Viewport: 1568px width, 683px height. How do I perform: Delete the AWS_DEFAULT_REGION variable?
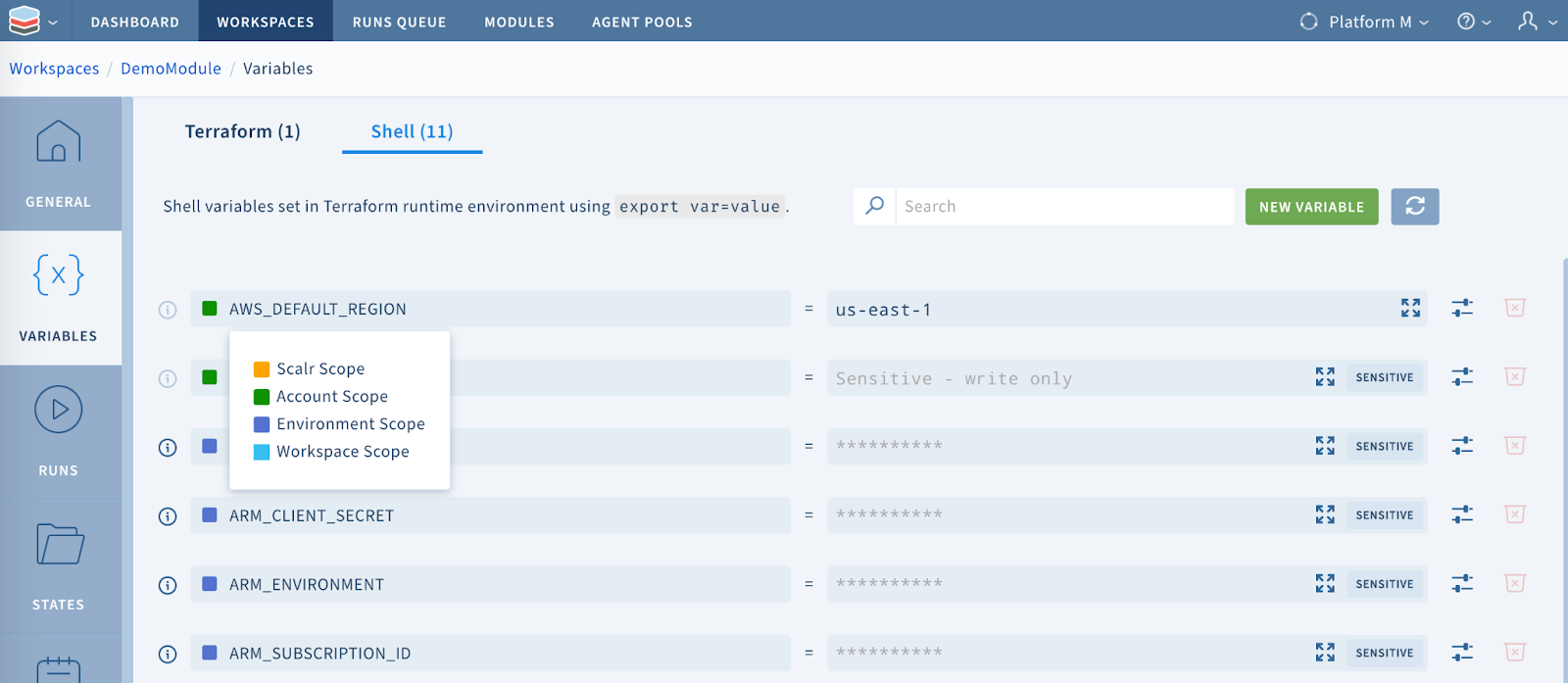point(1515,308)
